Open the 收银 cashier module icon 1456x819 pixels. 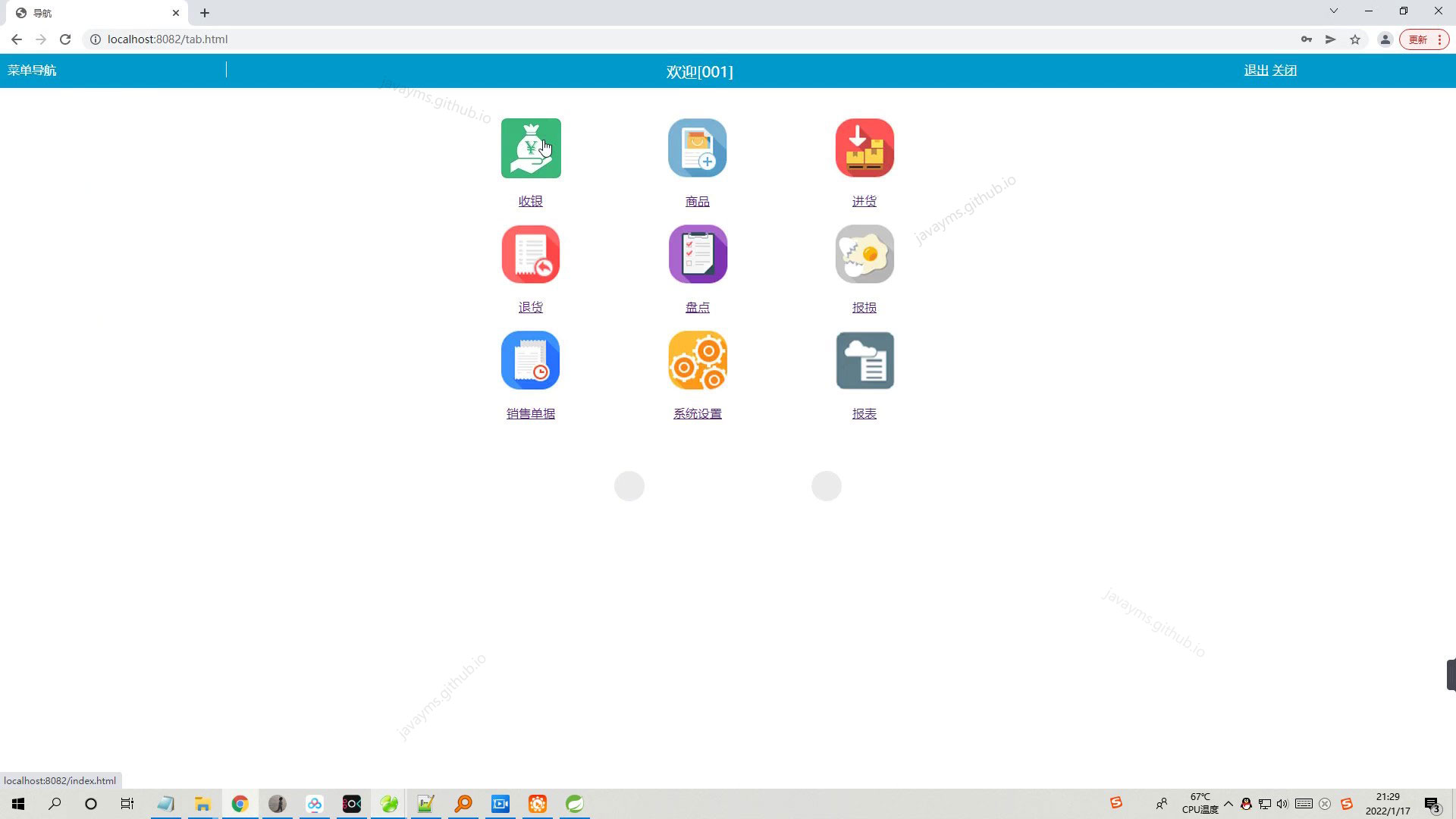530,148
